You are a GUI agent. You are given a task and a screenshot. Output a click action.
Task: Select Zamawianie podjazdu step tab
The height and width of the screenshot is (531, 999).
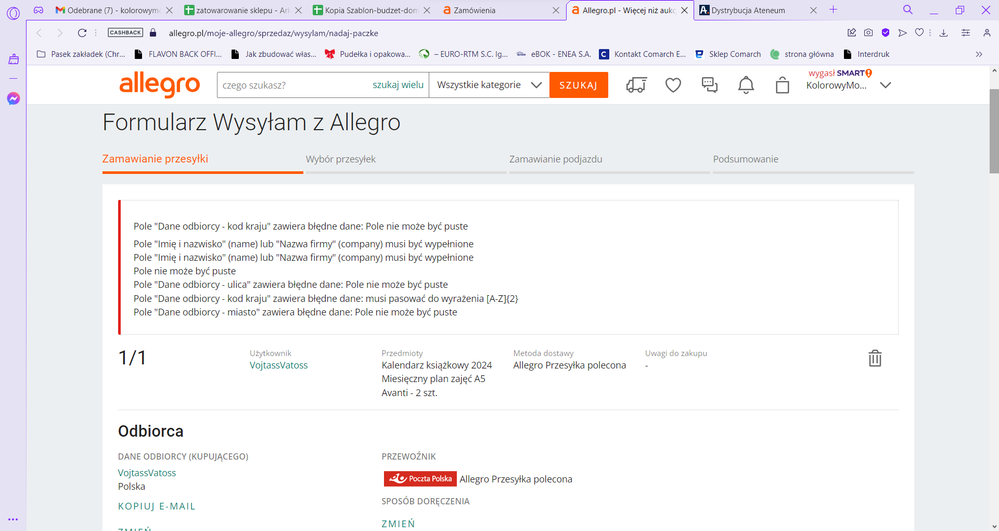(x=556, y=159)
